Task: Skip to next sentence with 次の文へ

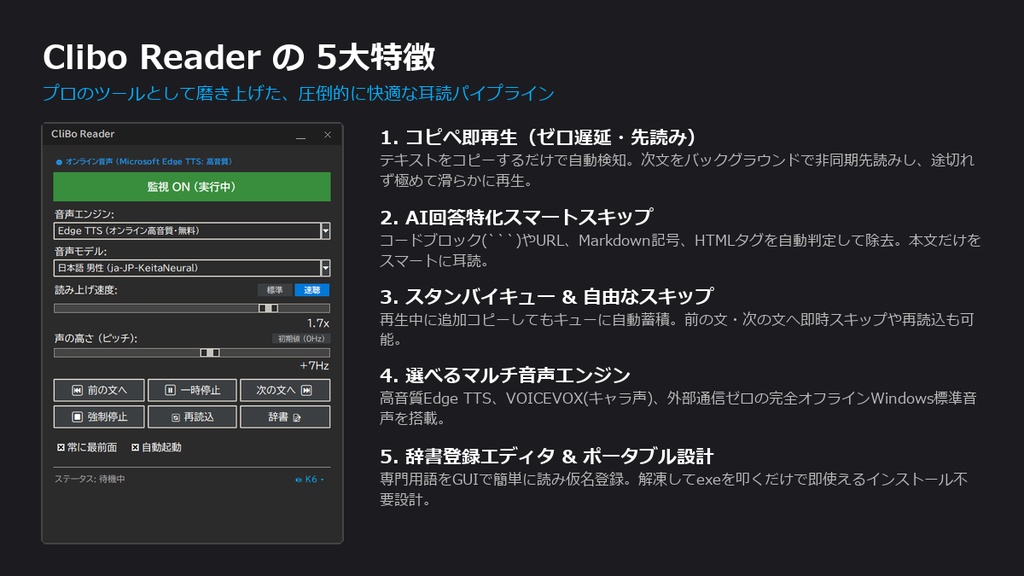Action: tap(285, 390)
